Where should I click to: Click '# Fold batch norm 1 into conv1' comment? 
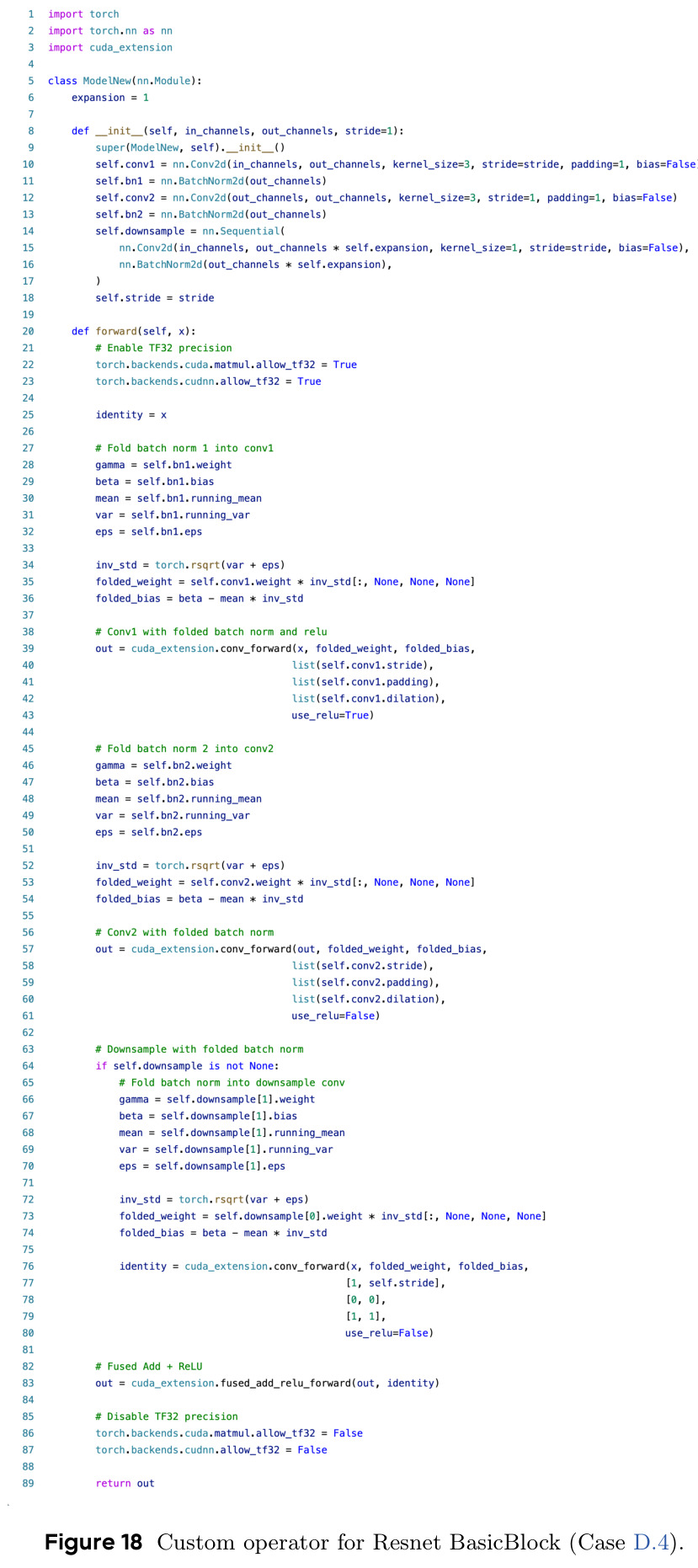coord(184,448)
